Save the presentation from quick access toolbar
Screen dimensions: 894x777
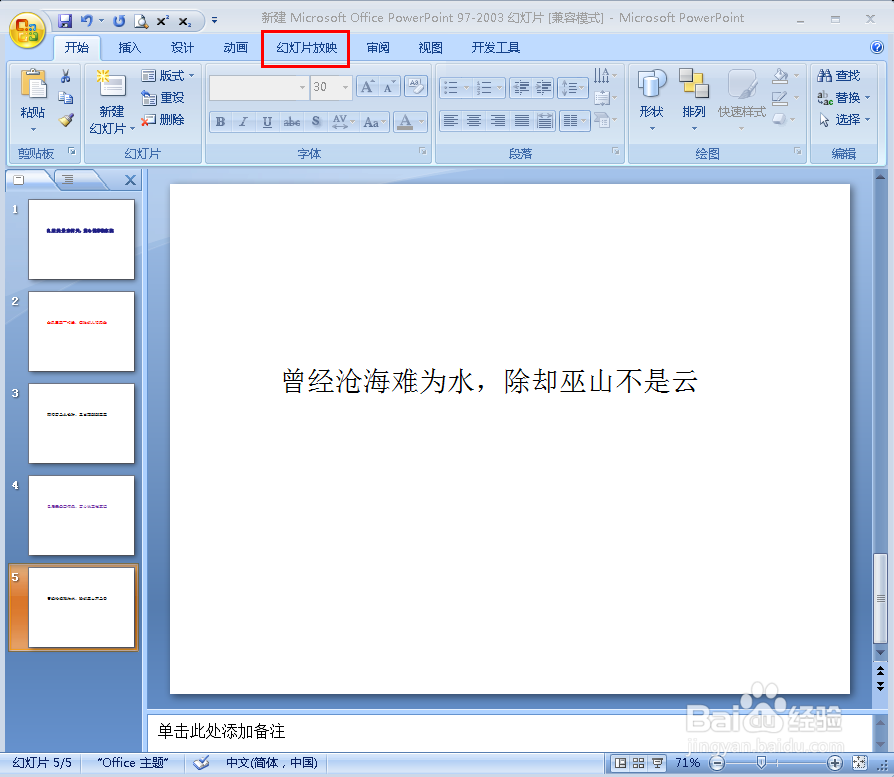click(65, 21)
